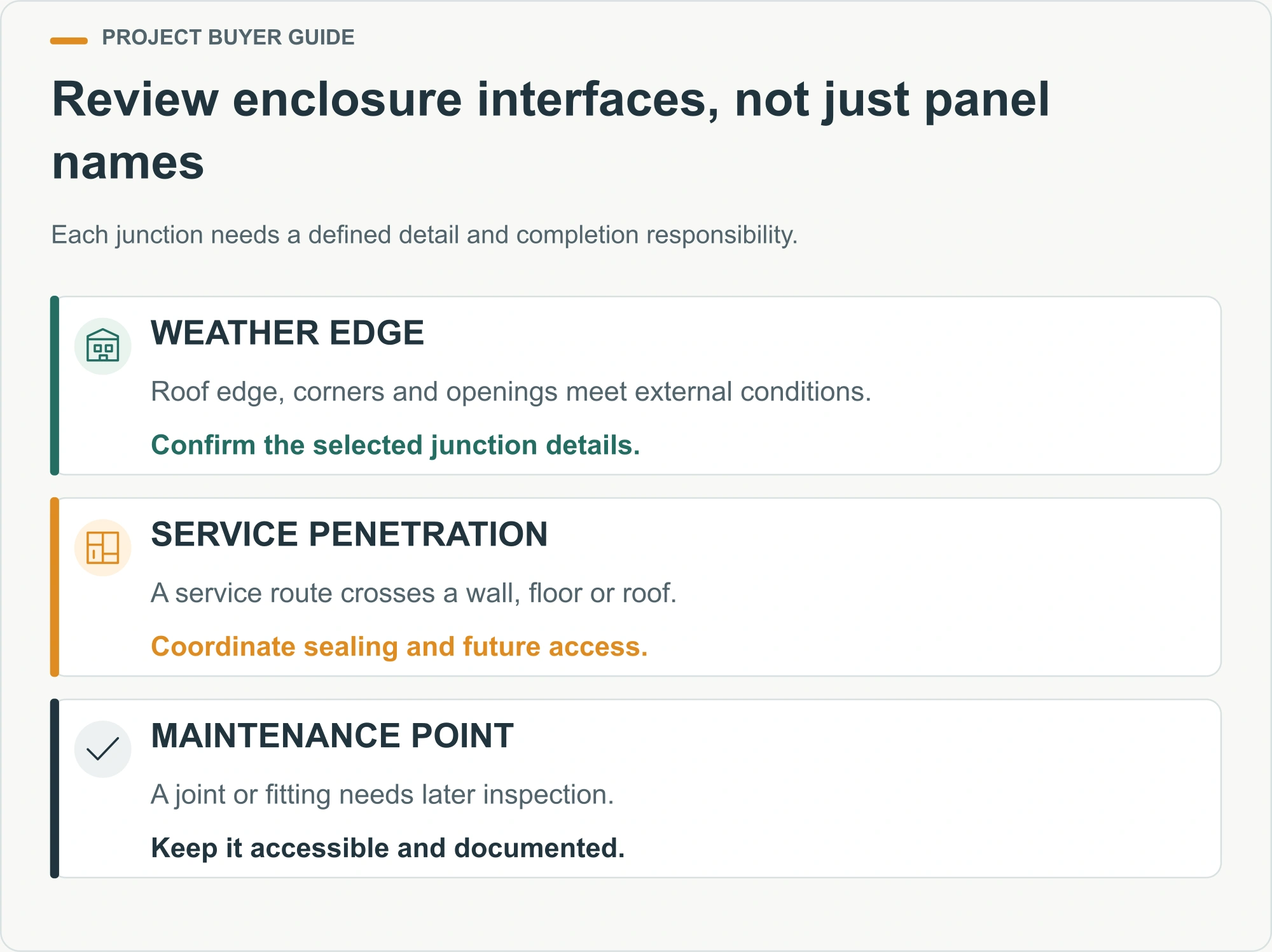
Task: Select the SERVICE PENETRATION card heading
Action: [349, 534]
